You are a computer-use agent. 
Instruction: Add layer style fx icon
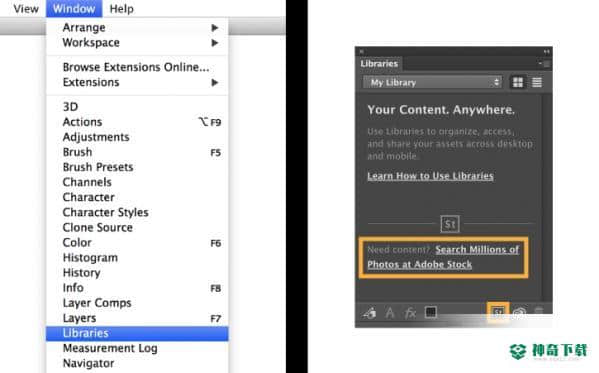[410, 313]
